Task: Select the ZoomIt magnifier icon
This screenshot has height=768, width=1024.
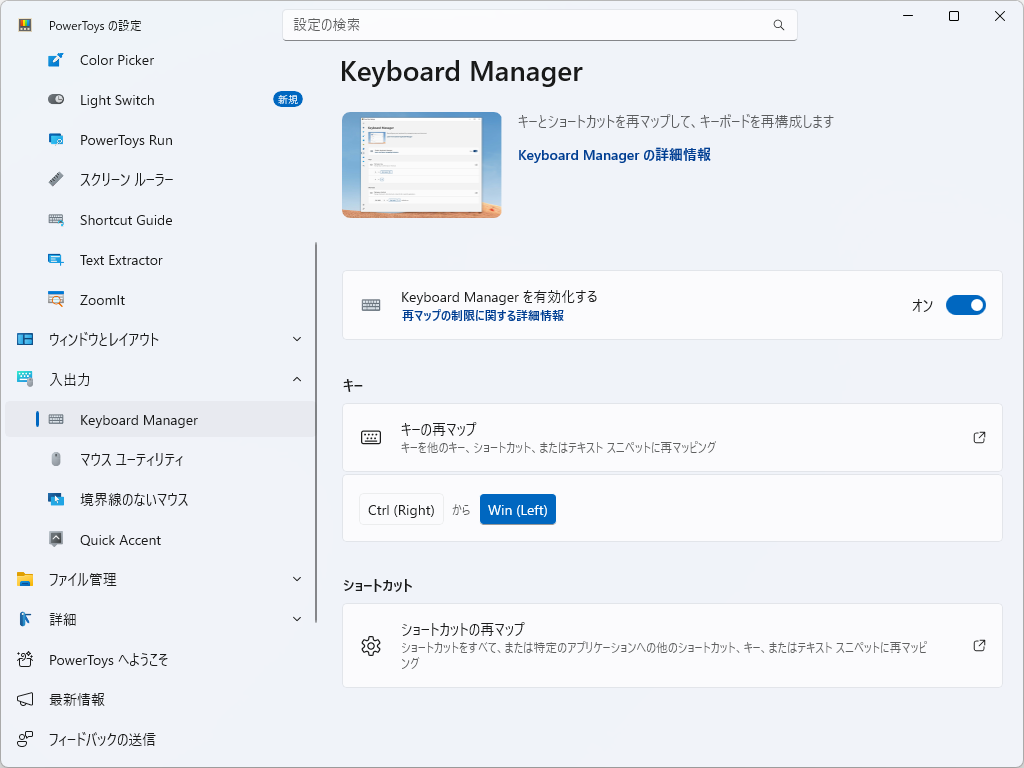Action: point(57,300)
